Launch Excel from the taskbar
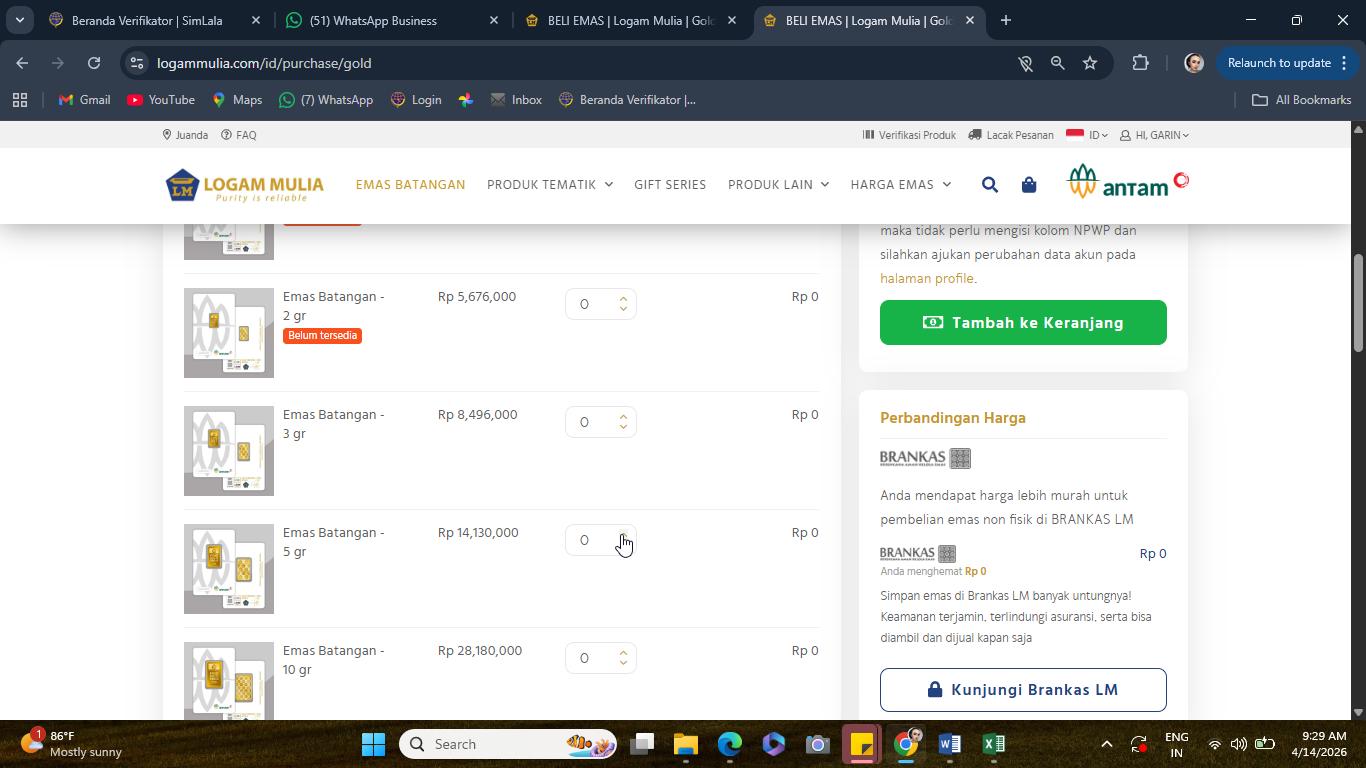This screenshot has height=768, width=1366. coord(993,744)
